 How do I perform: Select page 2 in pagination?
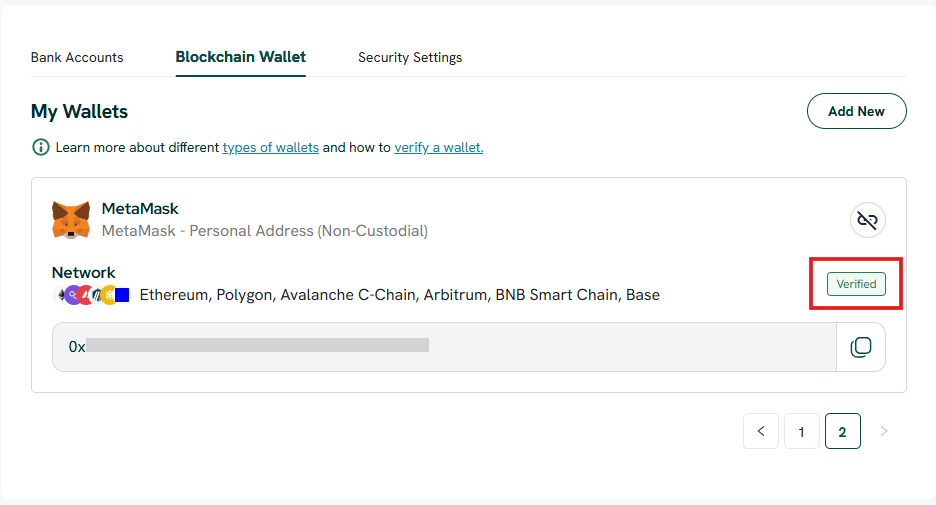[842, 431]
